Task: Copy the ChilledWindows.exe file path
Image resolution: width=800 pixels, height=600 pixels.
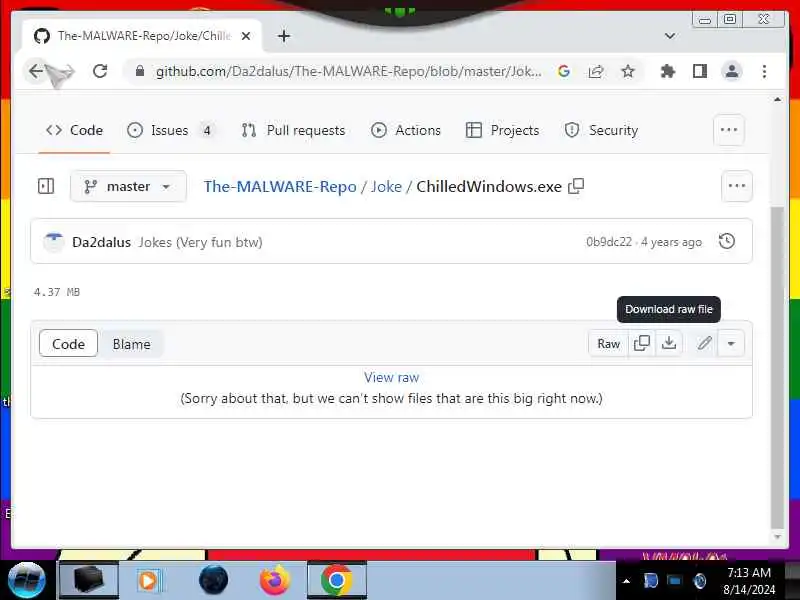Action: [x=576, y=186]
